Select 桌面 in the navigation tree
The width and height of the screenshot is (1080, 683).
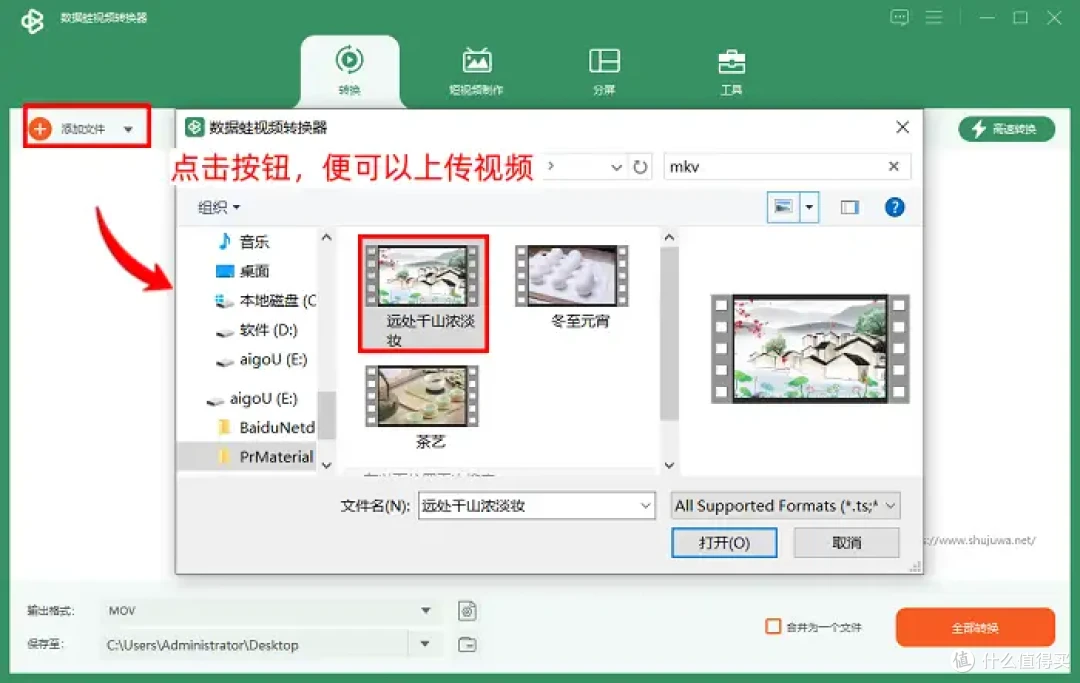254,271
